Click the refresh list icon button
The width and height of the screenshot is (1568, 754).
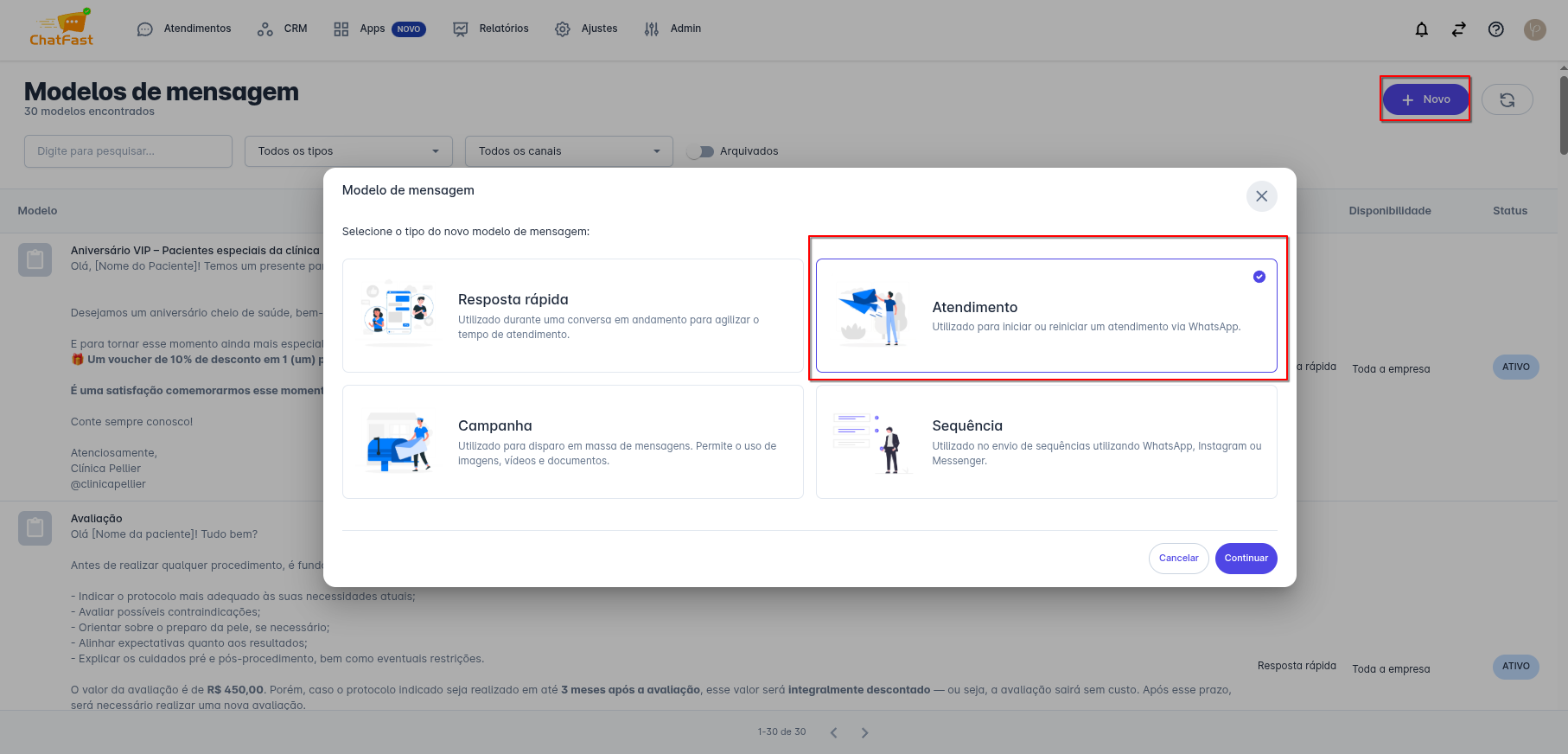coord(1507,99)
